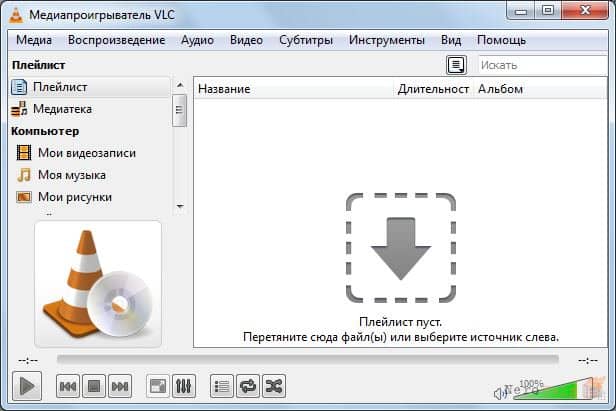Click the drop-files arrow placeholder in playlist
The width and height of the screenshot is (616, 411).
click(401, 248)
